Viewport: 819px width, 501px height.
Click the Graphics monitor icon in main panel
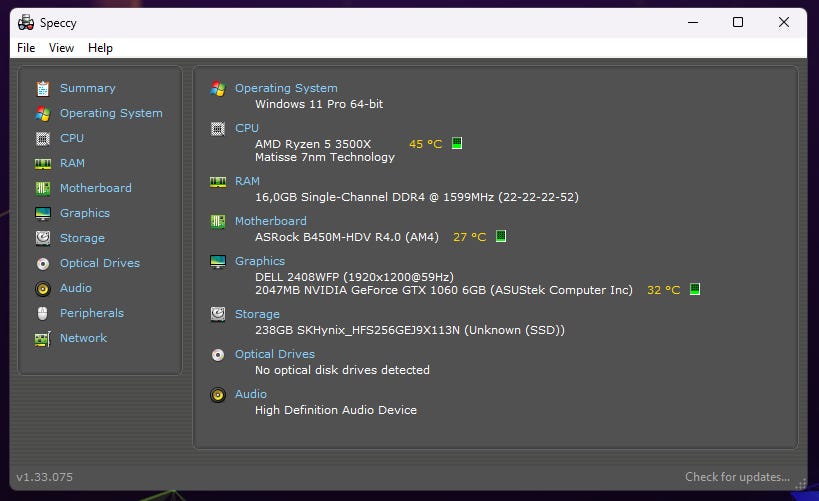tap(218, 262)
